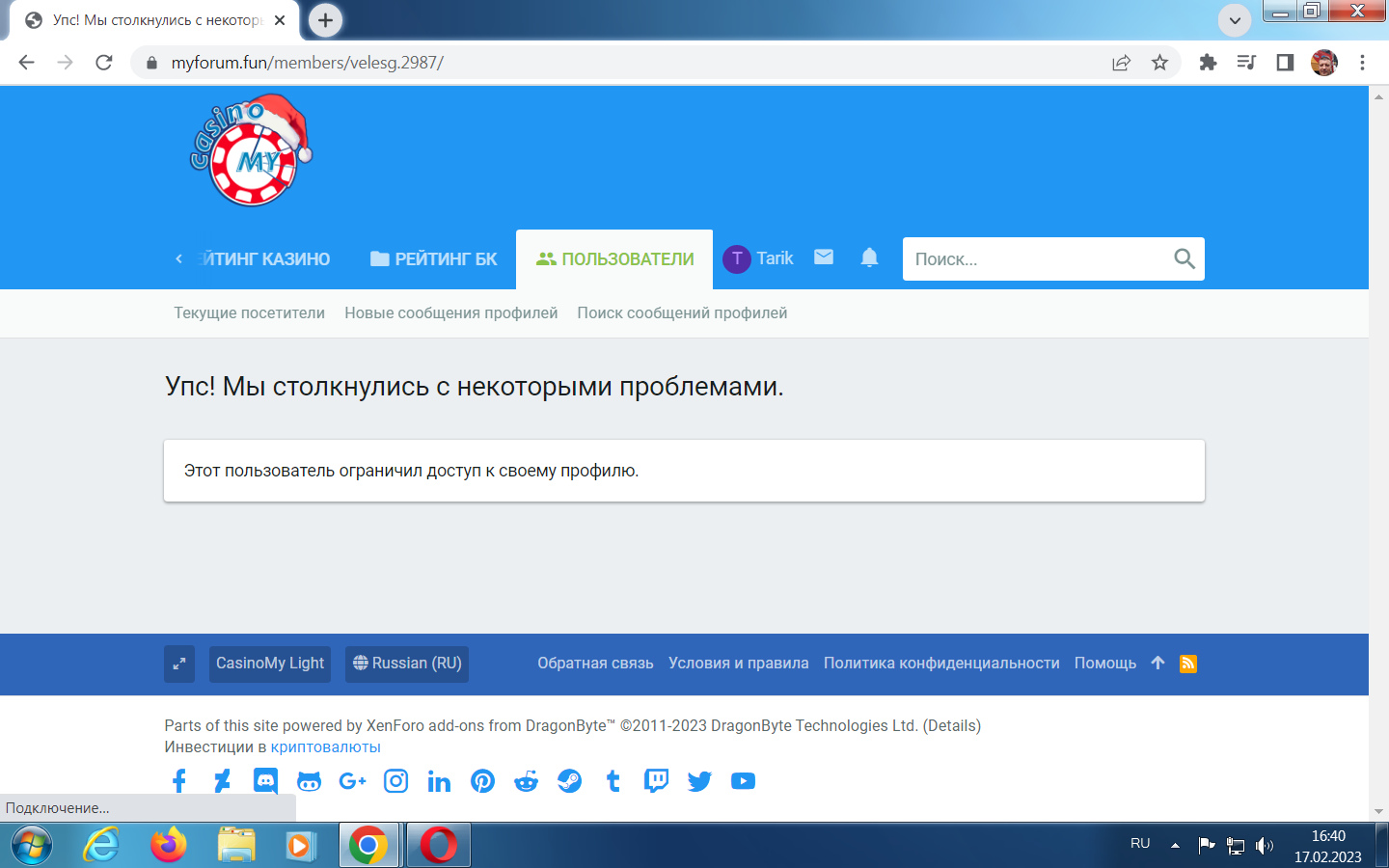Image resolution: width=1389 pixels, height=868 pixels.
Task: Expand hidden navigation with left chevron
Action: [178, 258]
